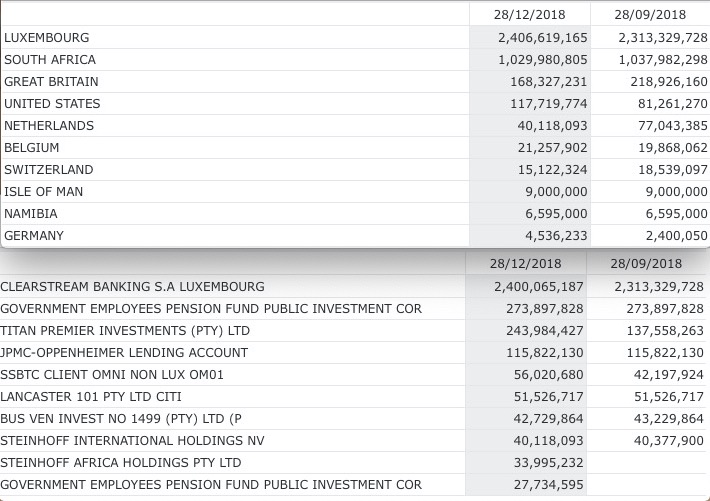Click the South Africa value 1,029,980,805
Screen dimensions: 710x501
tap(542, 60)
